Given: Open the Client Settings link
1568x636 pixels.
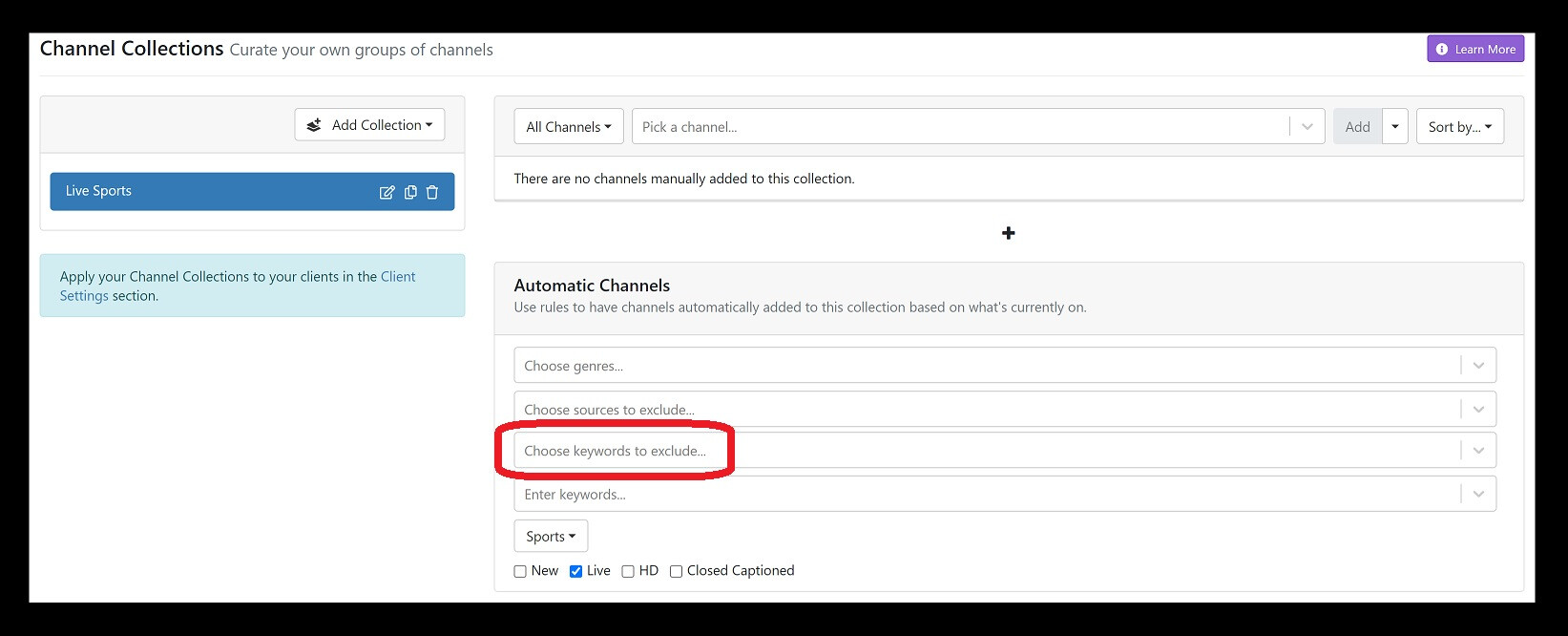Looking at the screenshot, I should coord(397,277).
